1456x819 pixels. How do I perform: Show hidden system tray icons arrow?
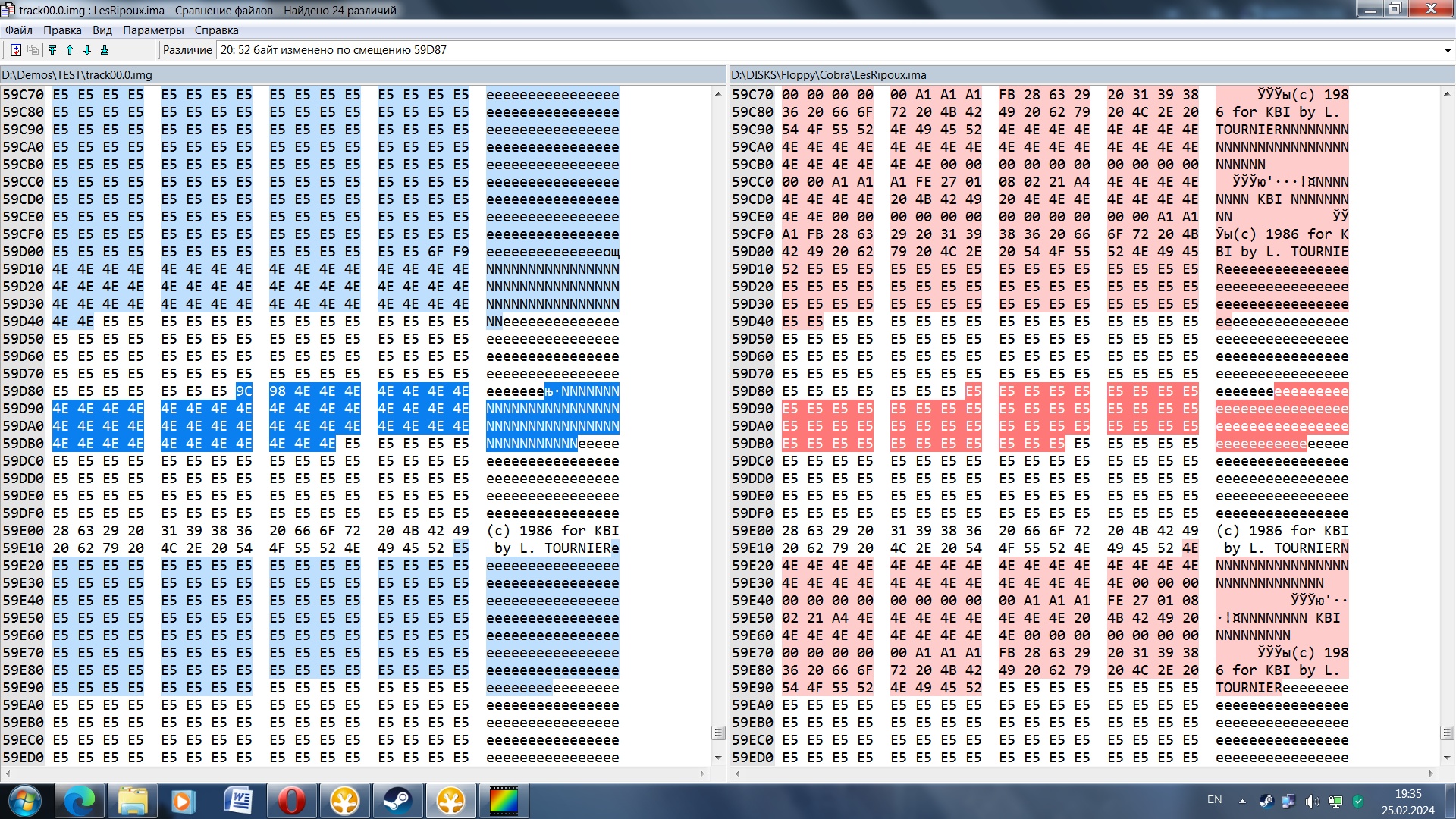coord(1242,801)
